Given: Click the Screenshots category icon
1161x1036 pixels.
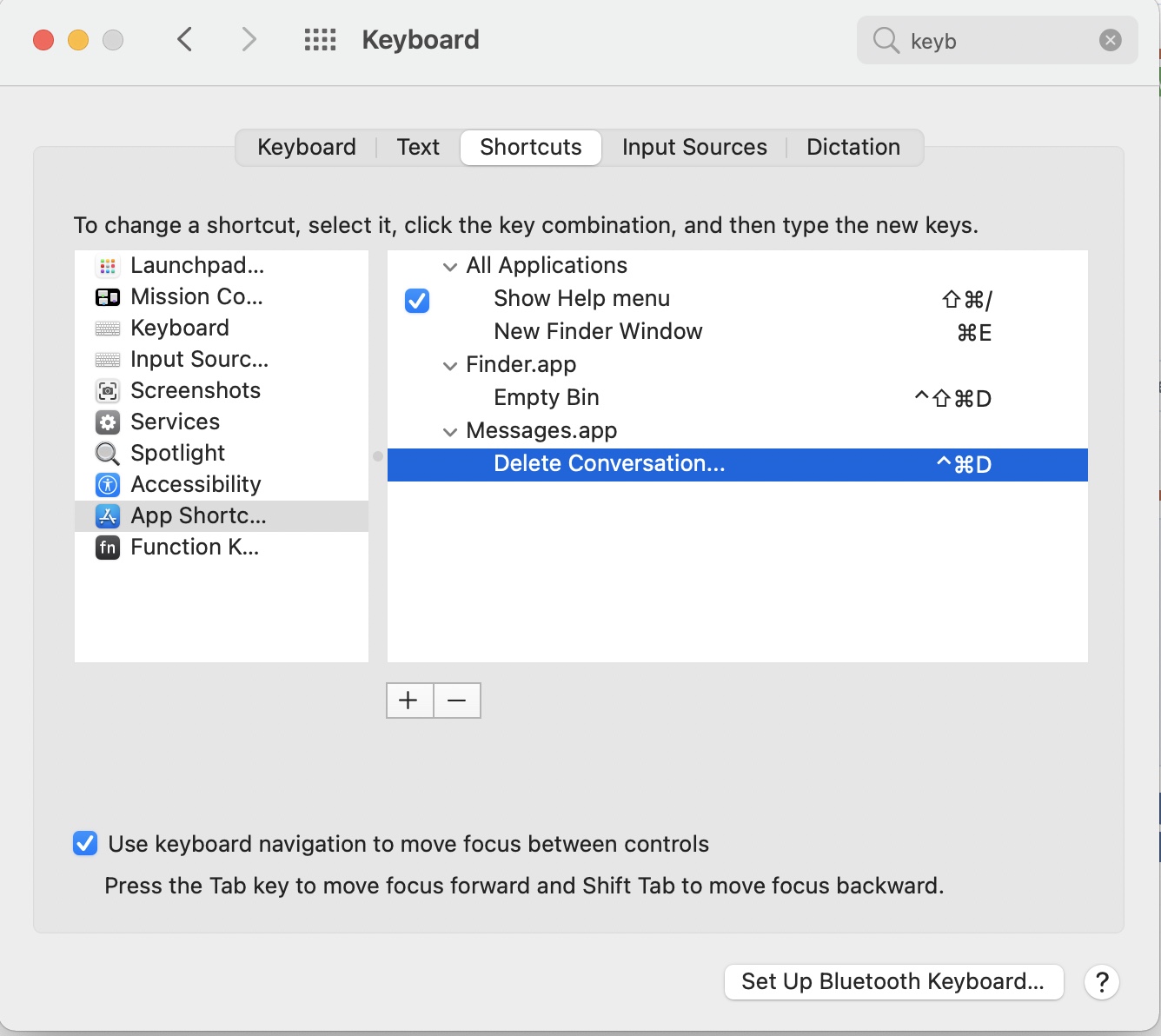Looking at the screenshot, I should 108,391.
